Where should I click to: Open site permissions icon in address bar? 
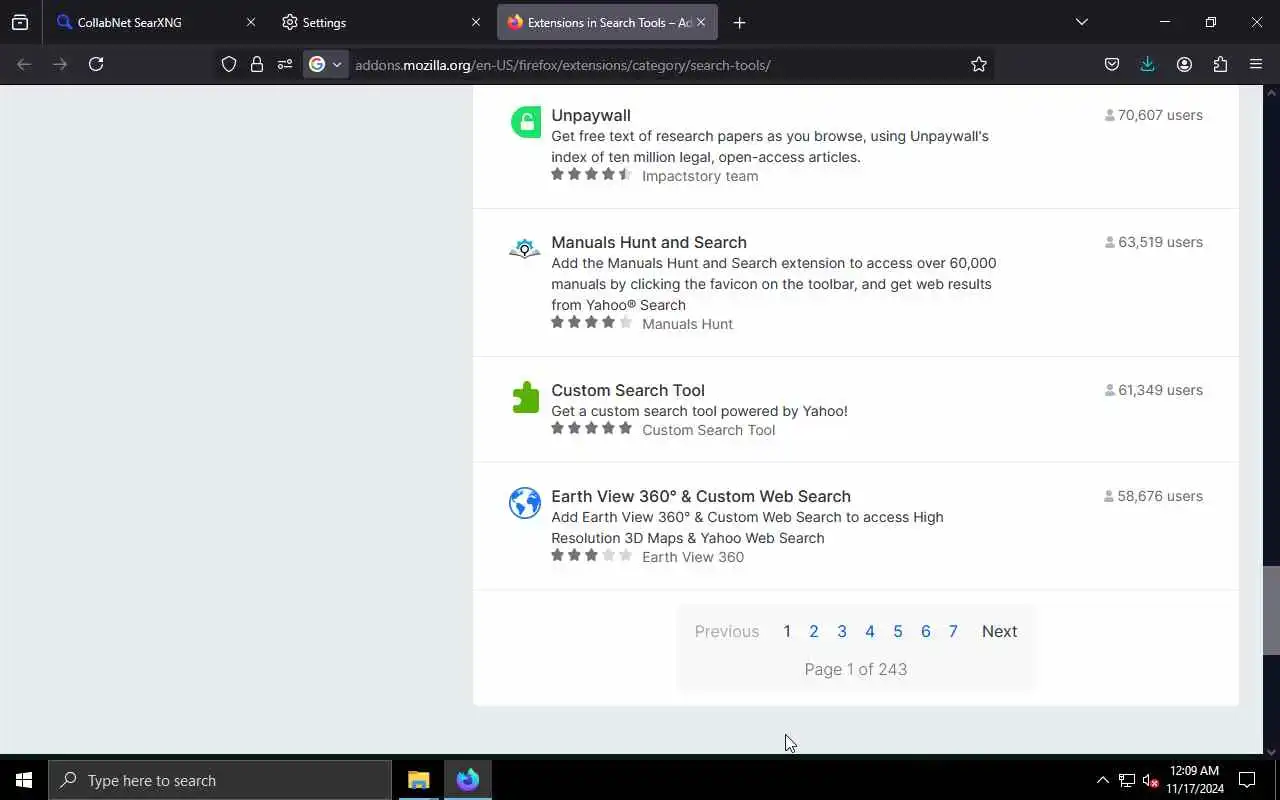click(x=285, y=64)
